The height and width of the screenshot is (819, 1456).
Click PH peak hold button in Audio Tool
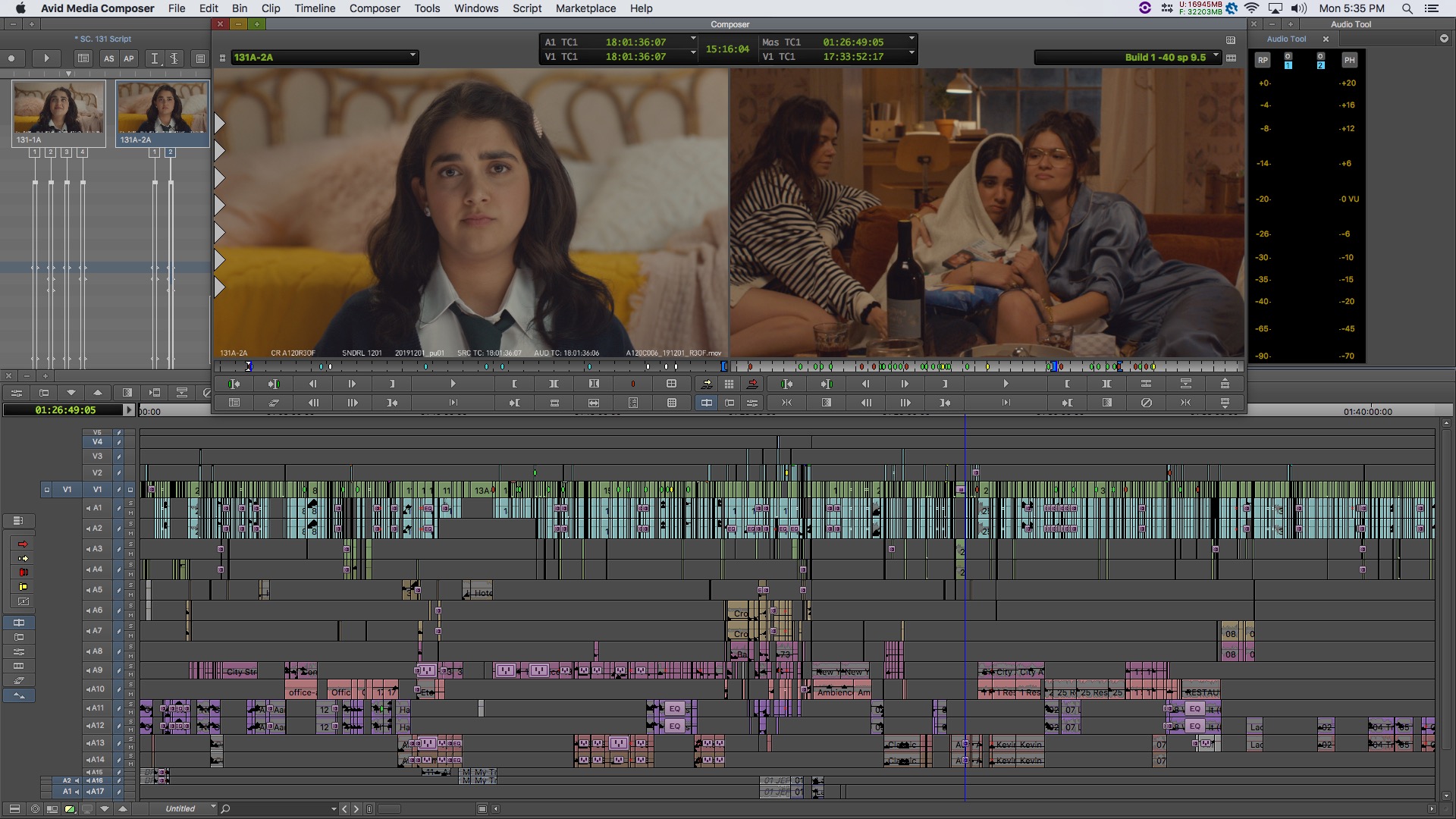tap(1349, 60)
